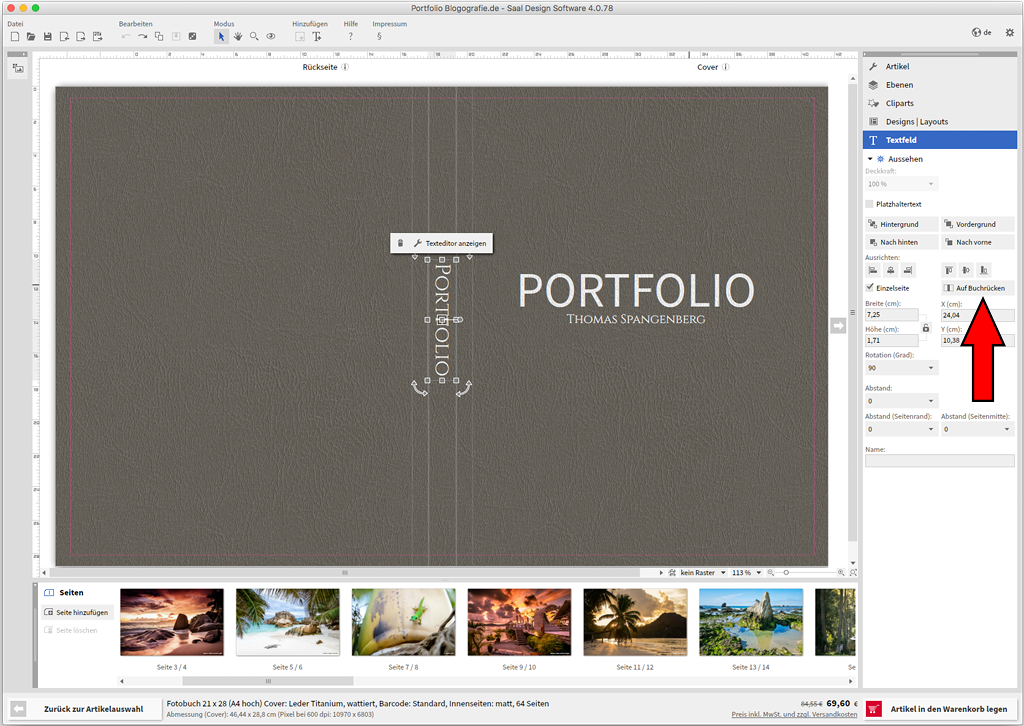Toggle the aspect ratio lock icon
1024x726 pixels.
coord(926,328)
